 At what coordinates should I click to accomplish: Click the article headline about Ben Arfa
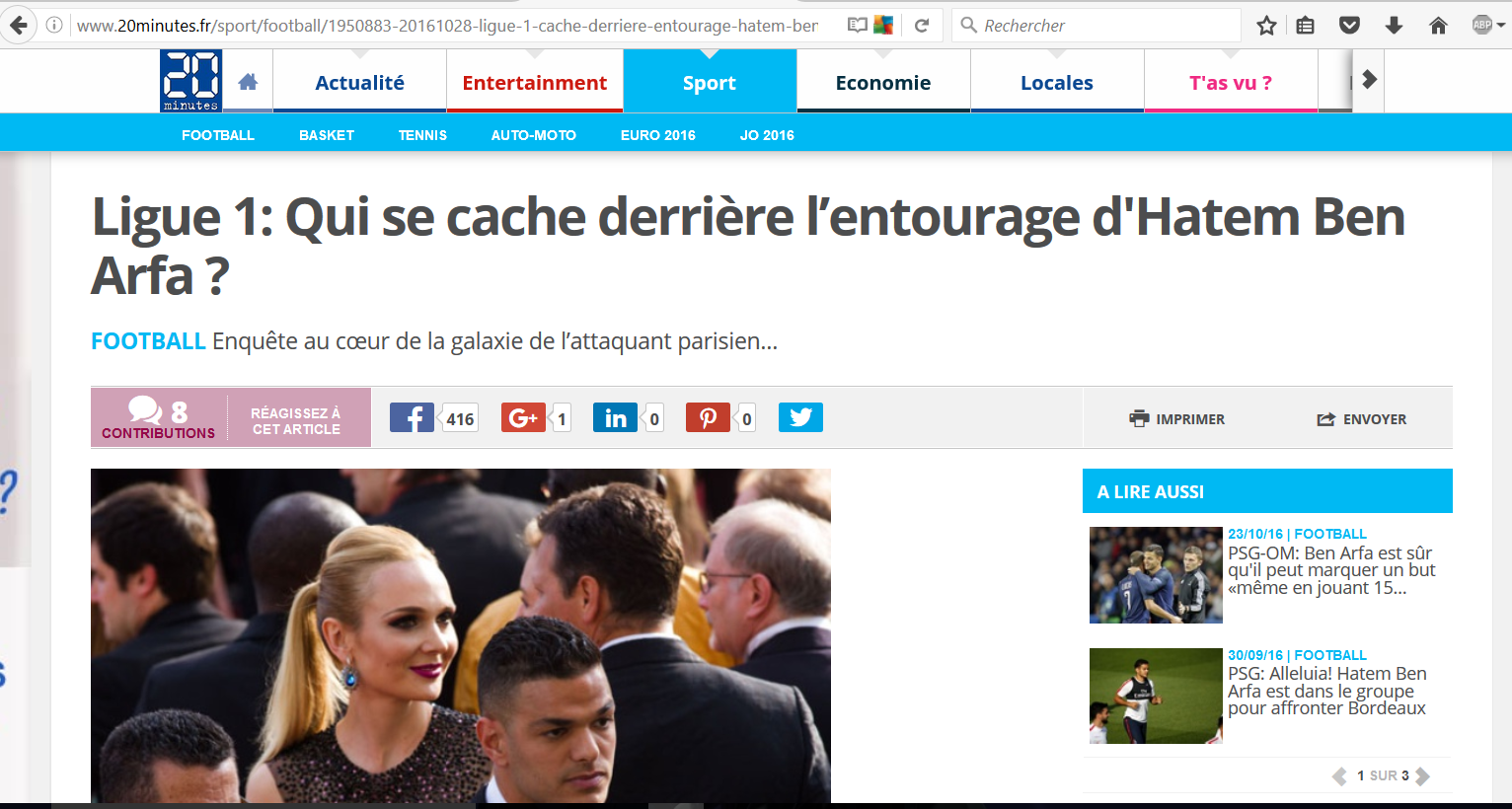click(748, 246)
